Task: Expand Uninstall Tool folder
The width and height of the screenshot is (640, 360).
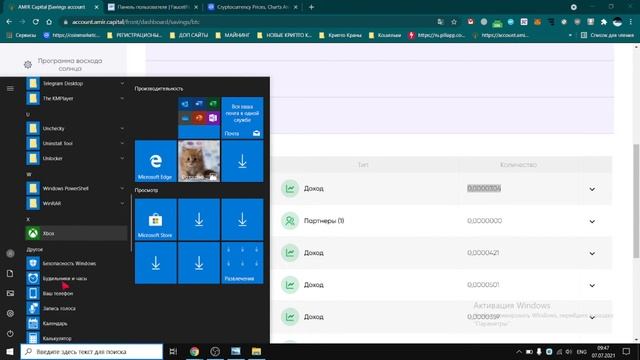Action: [76, 143]
